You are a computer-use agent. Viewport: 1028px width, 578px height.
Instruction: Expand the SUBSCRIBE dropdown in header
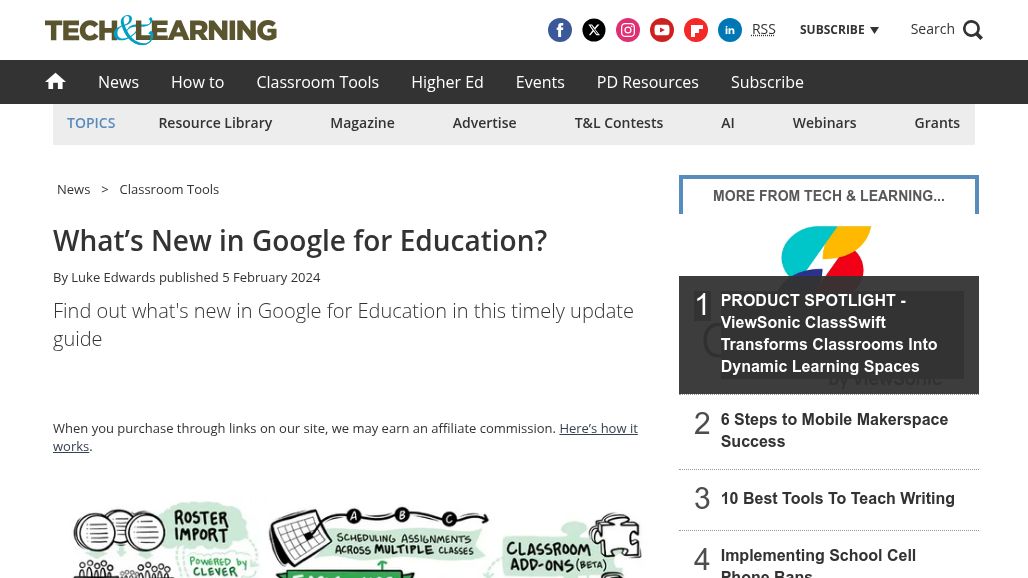point(839,29)
